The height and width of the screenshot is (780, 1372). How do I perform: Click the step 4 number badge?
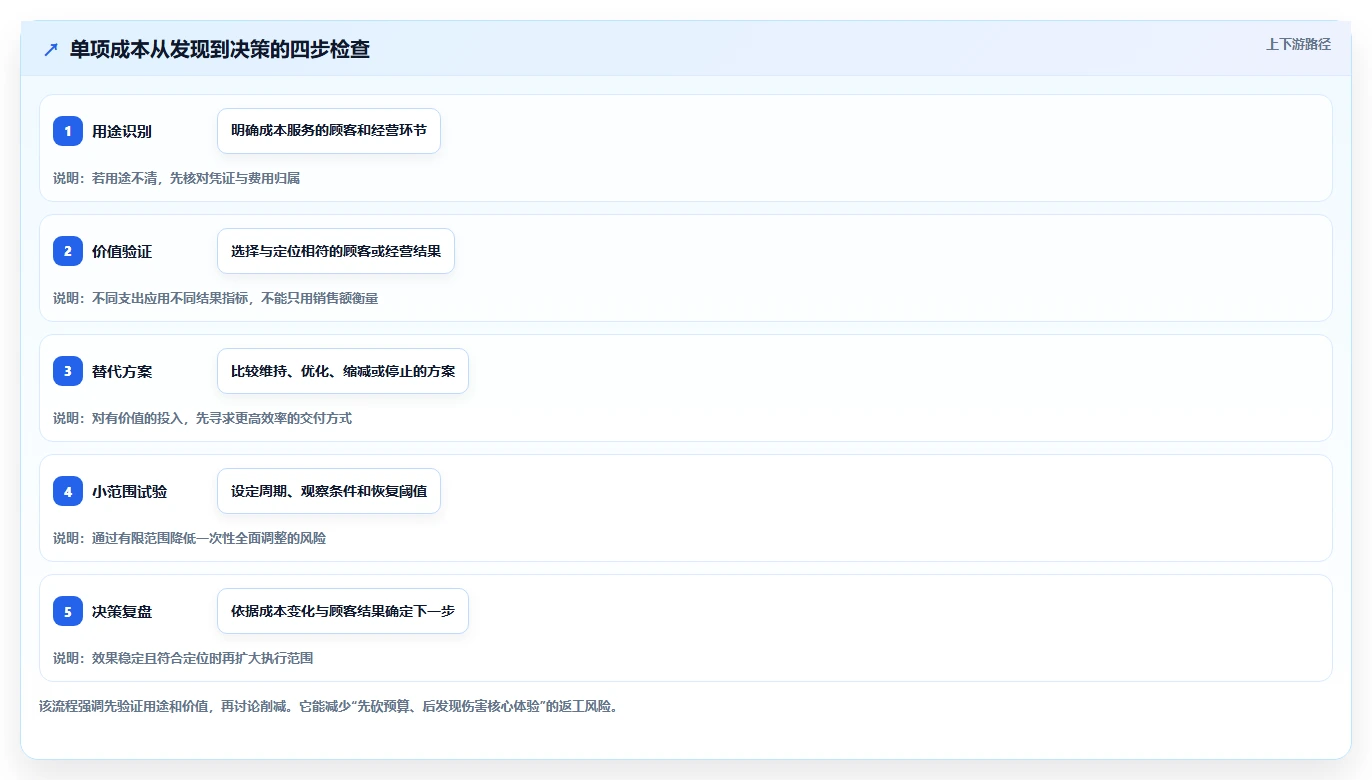[x=68, y=491]
